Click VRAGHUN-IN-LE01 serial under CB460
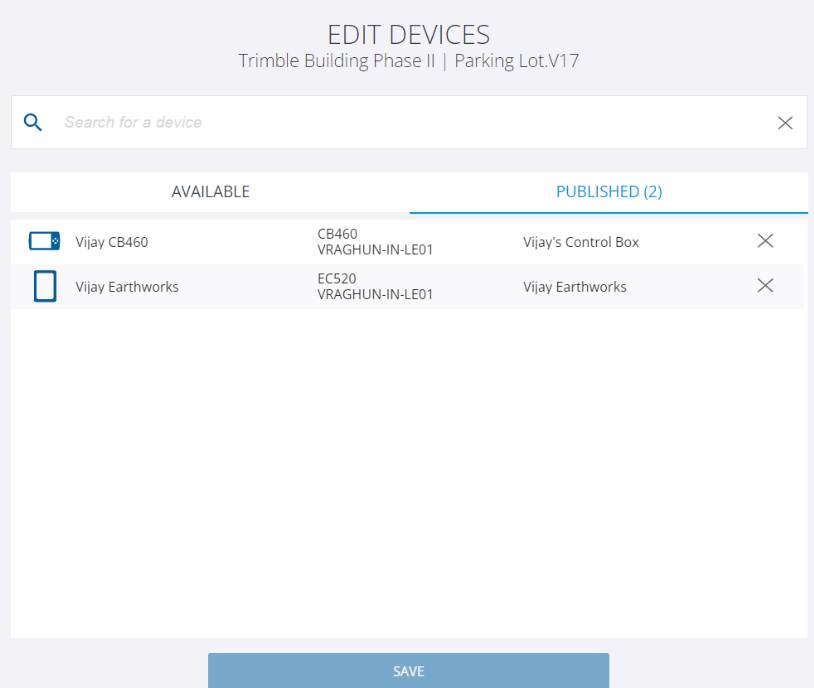Screen dimensions: 814x688 375,249
